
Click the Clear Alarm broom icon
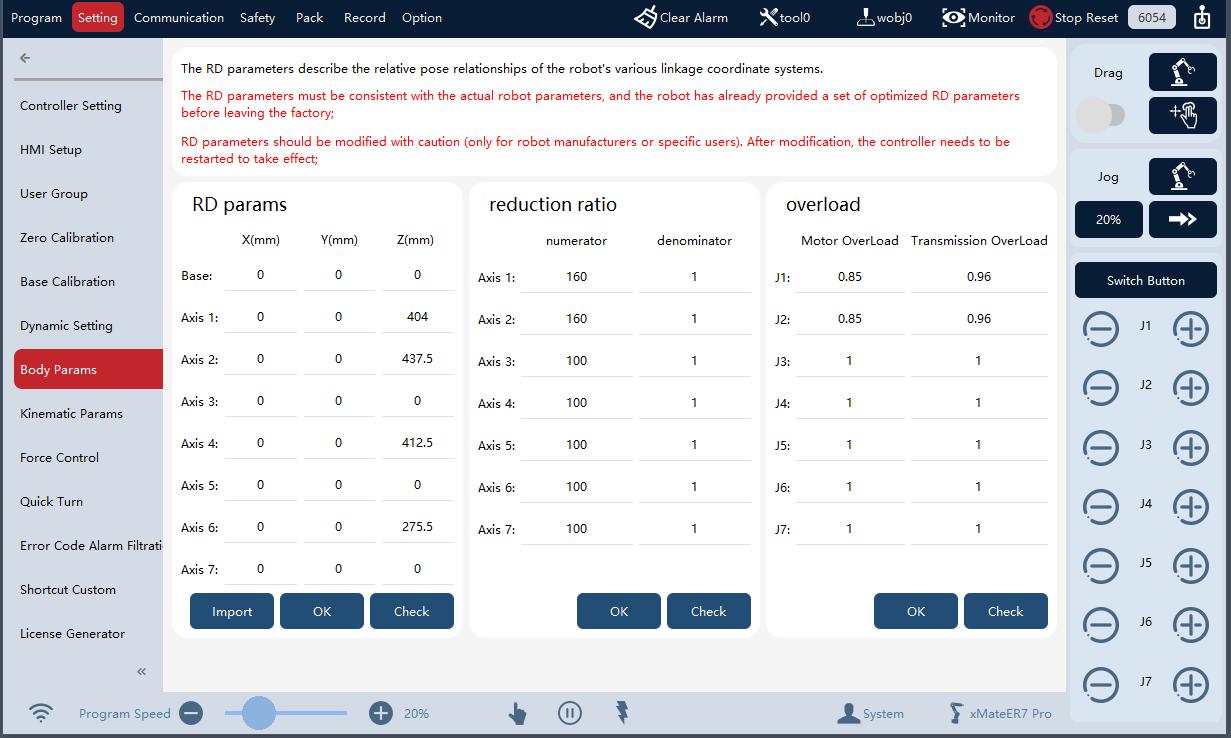646,17
